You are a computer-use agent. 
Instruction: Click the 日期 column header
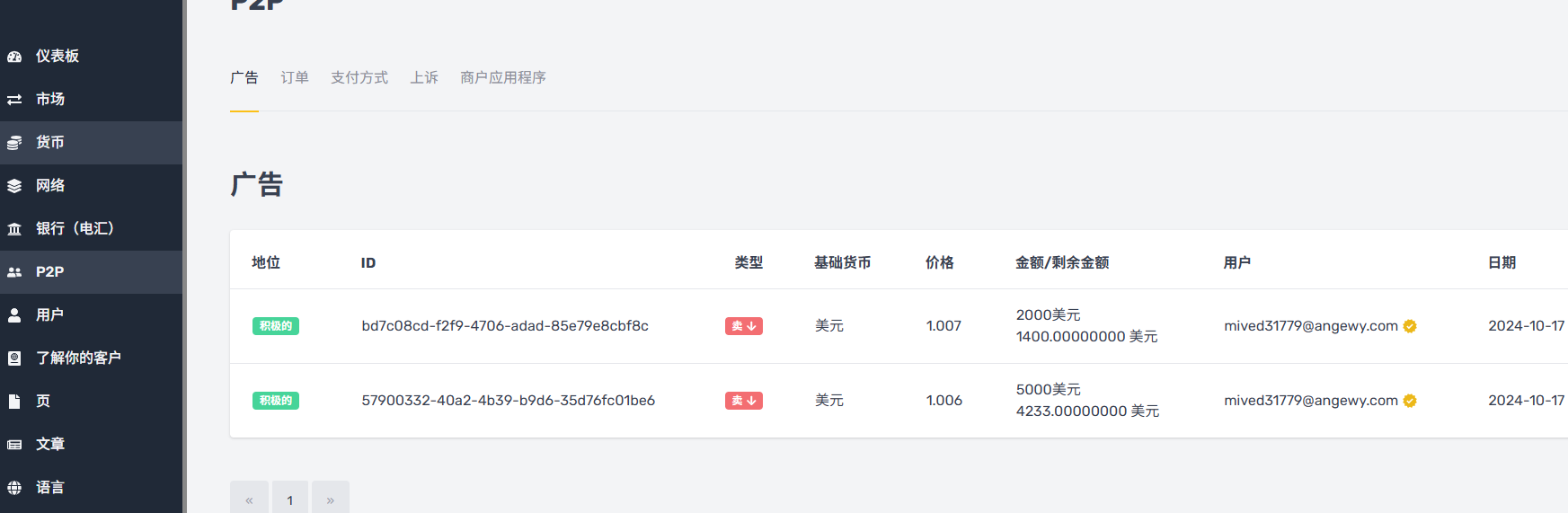[1502, 262]
